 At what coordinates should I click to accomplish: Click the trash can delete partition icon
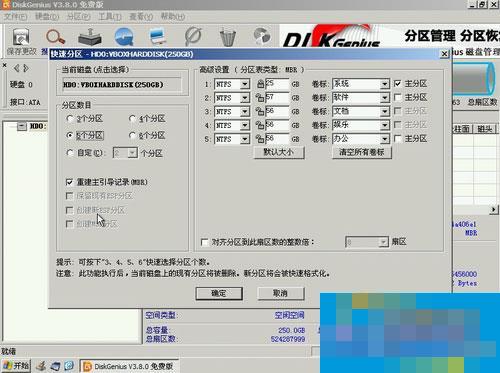228,37
